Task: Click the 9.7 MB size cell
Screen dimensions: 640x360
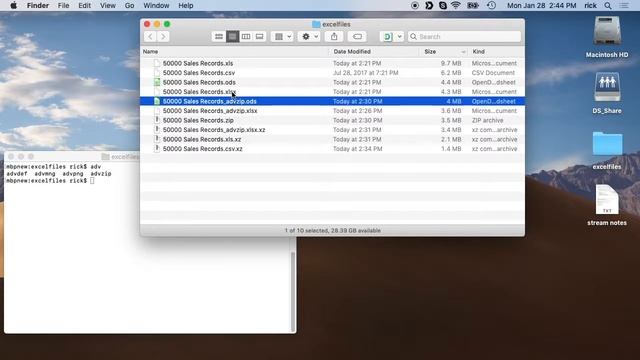Action: click(x=451, y=63)
